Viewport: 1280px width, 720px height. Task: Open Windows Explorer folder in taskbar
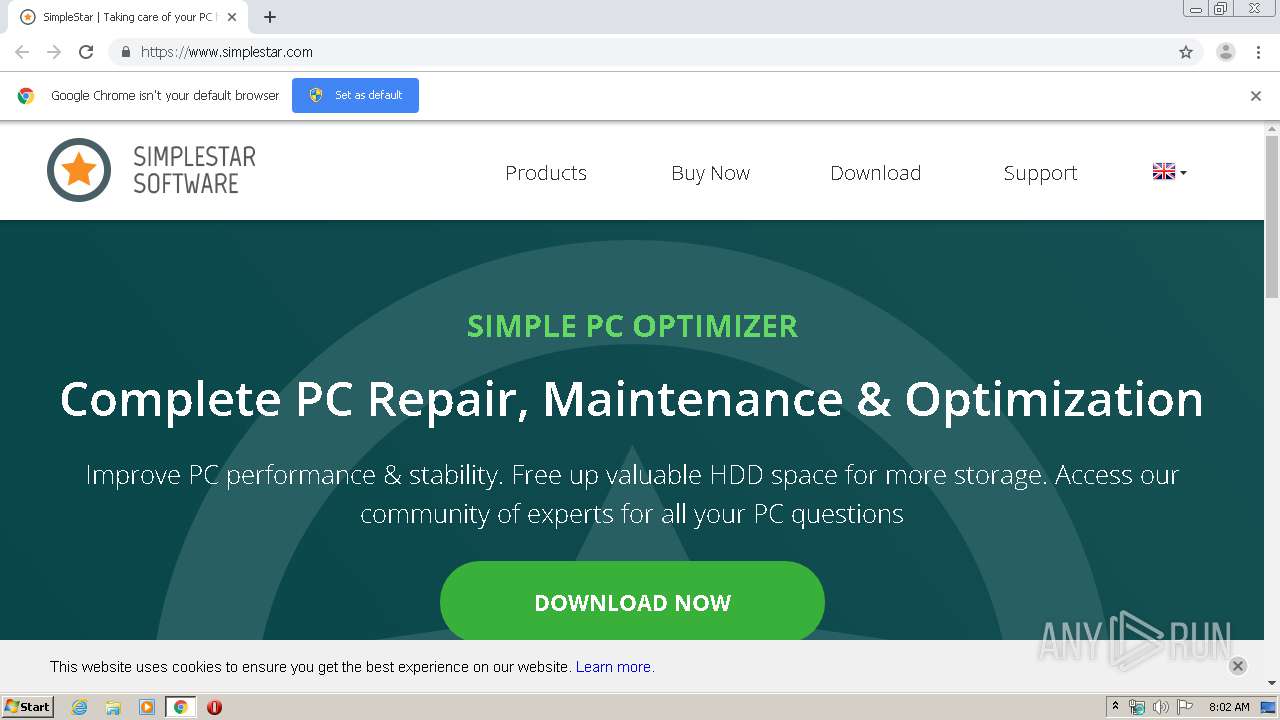click(x=113, y=707)
